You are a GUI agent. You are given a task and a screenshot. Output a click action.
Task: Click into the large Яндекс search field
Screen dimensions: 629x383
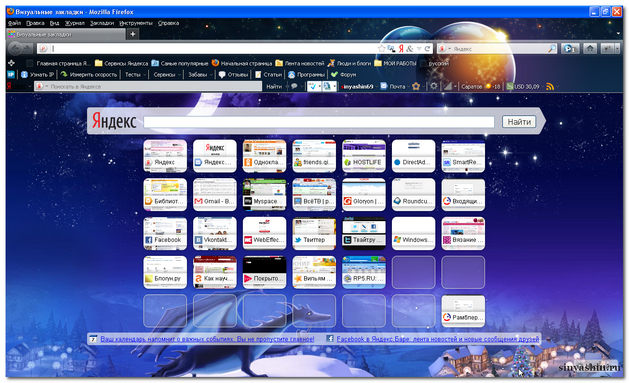pos(319,122)
